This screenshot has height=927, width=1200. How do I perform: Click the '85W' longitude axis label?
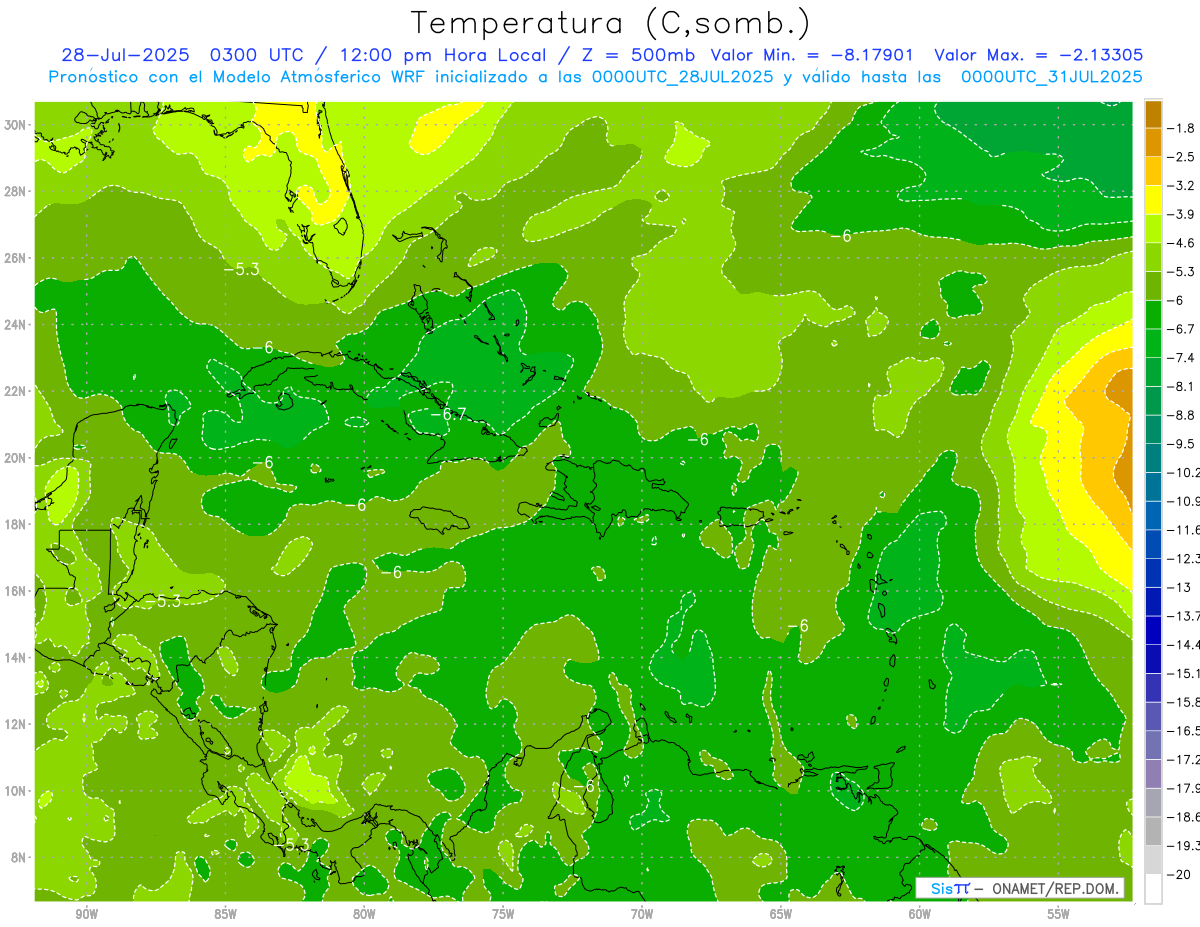[225, 915]
